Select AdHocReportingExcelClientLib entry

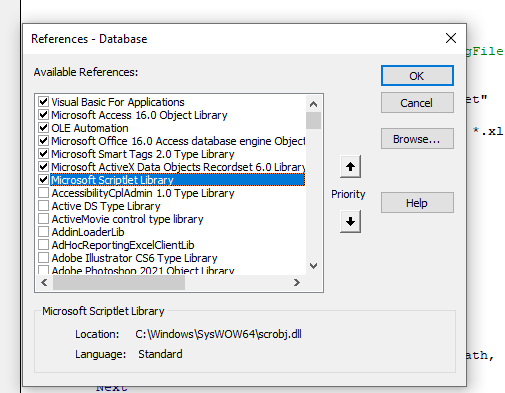coord(123,245)
